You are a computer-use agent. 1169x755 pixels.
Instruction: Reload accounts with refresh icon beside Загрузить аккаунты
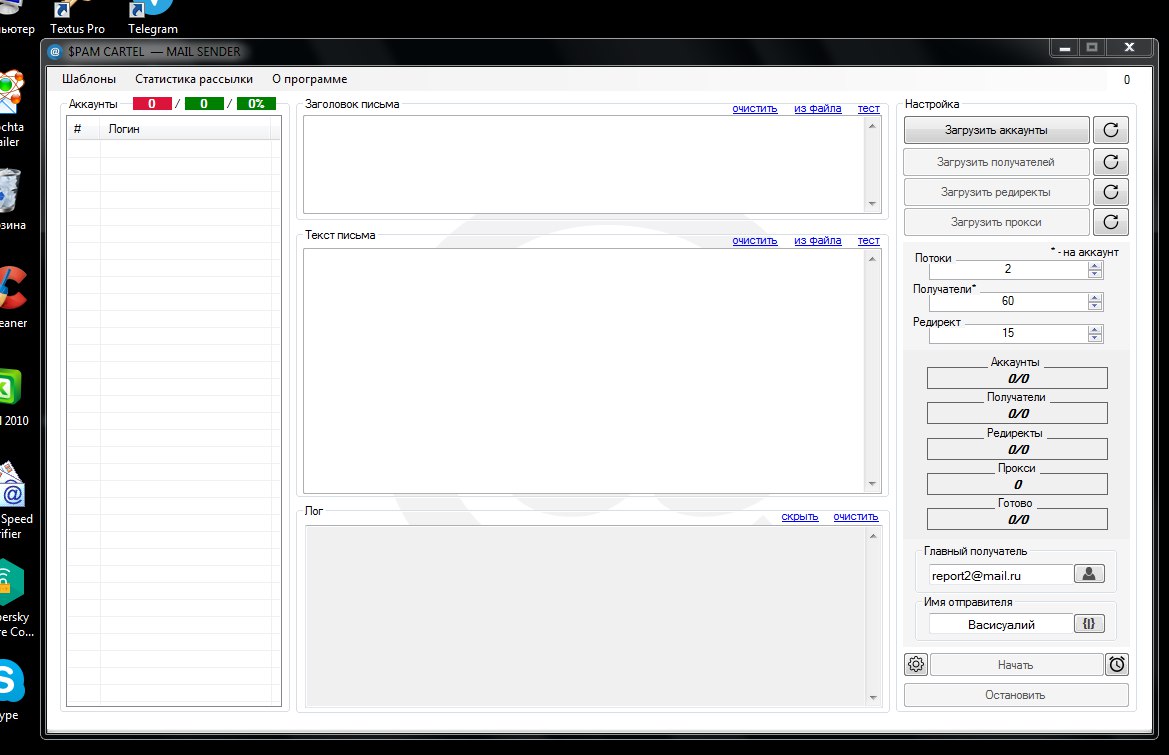click(1110, 130)
